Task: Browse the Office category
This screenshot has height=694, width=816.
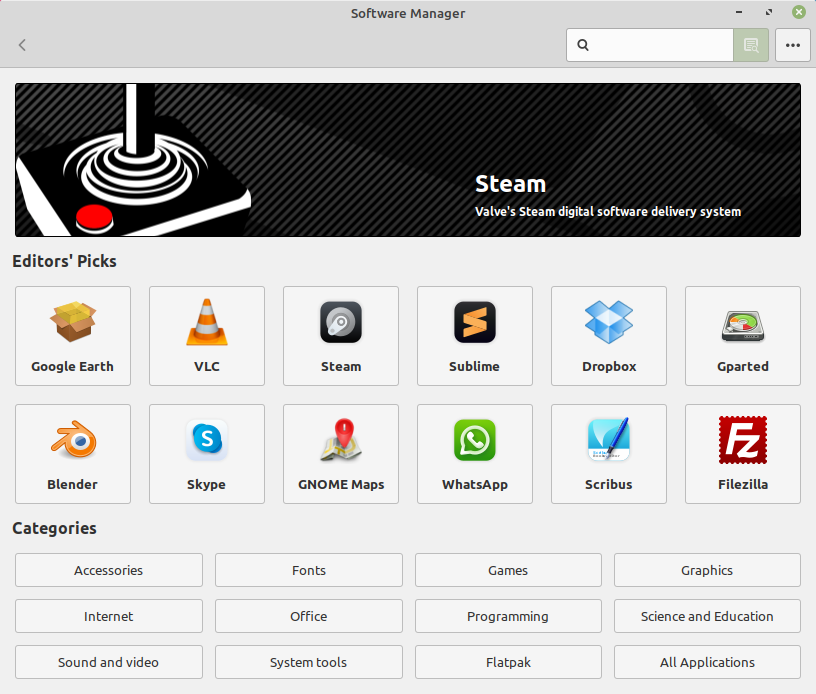Action: click(x=309, y=616)
